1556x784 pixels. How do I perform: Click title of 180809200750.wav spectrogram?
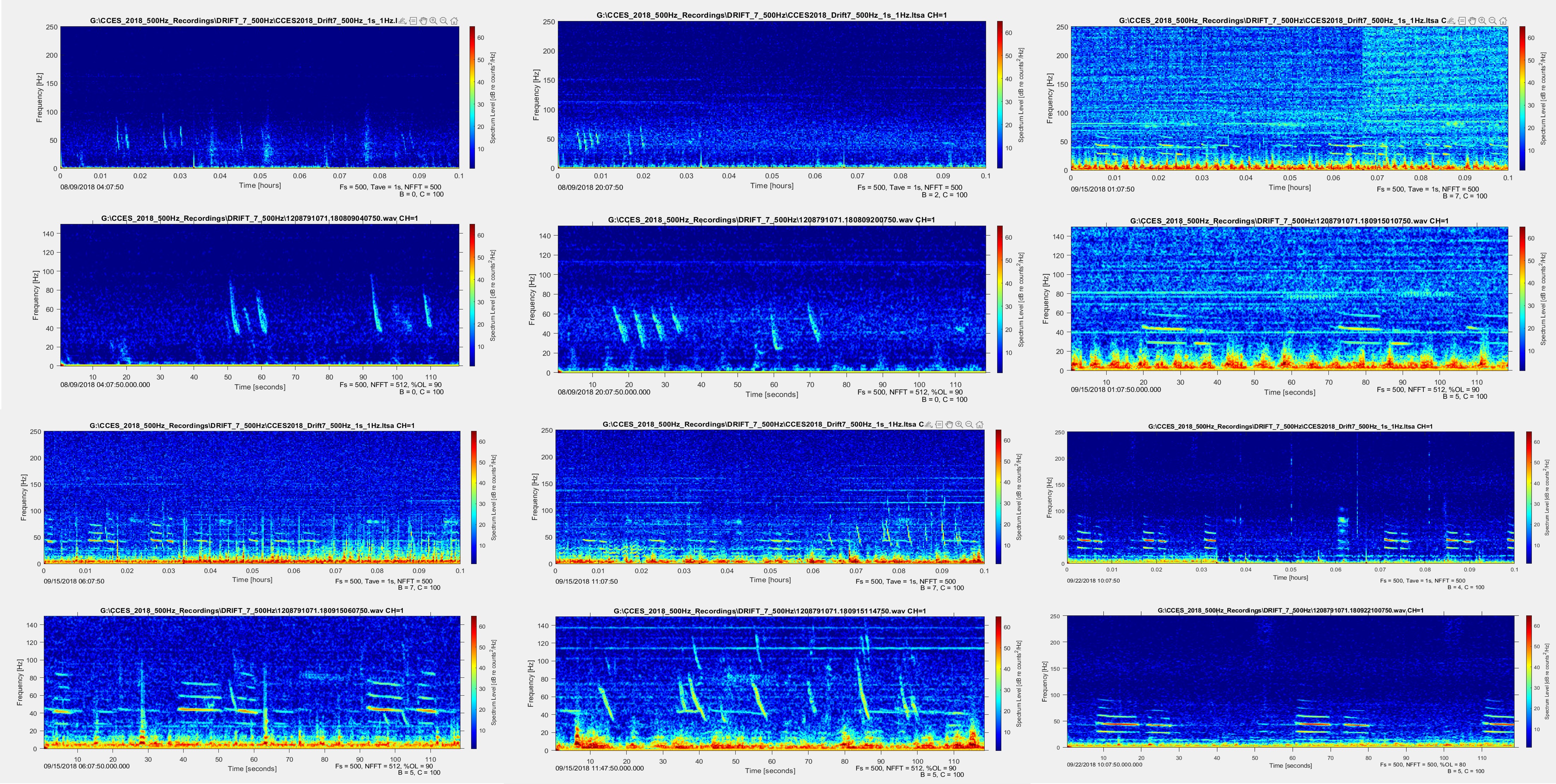[x=771, y=220]
